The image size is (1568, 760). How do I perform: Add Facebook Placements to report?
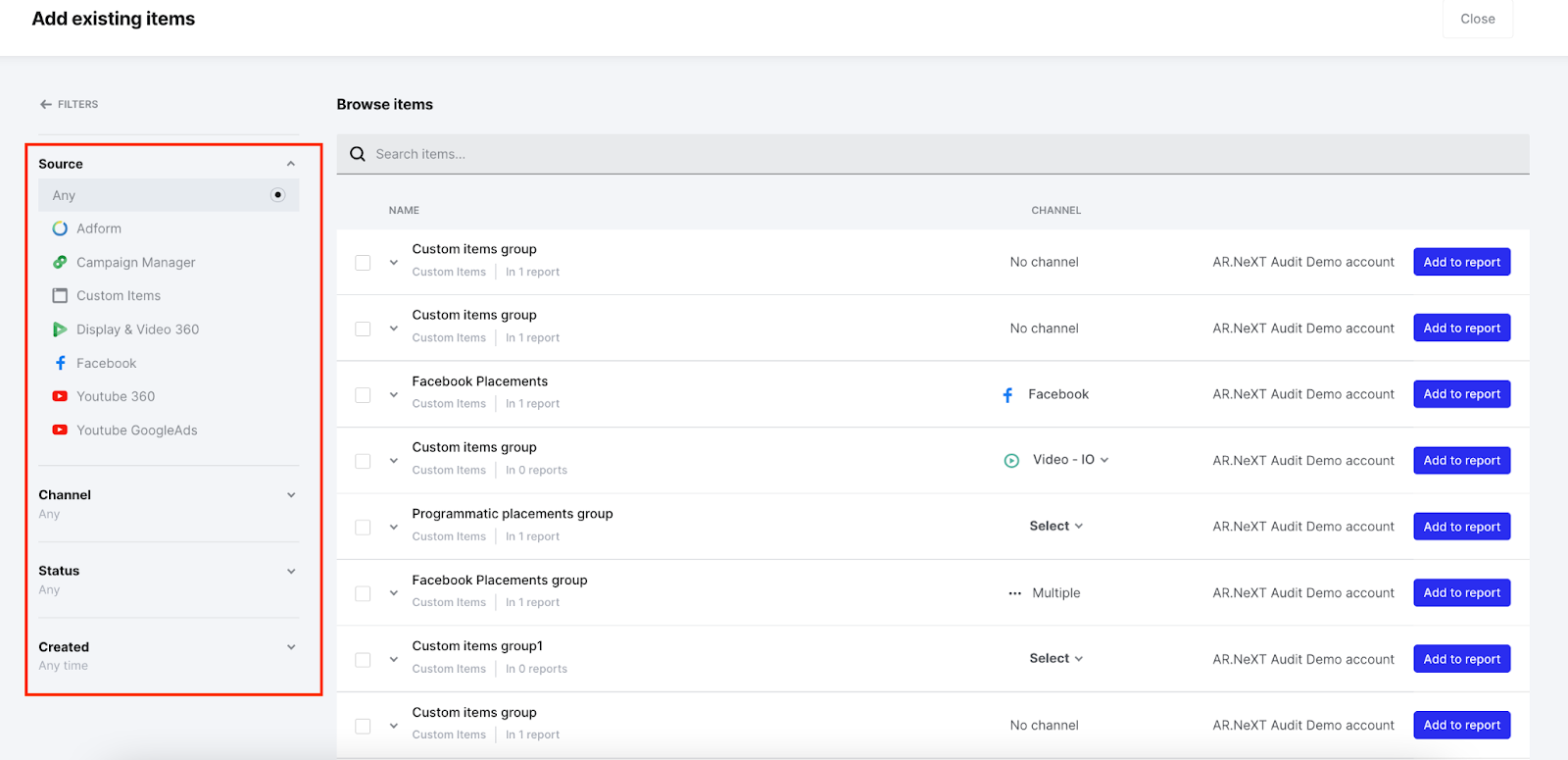coord(1462,394)
